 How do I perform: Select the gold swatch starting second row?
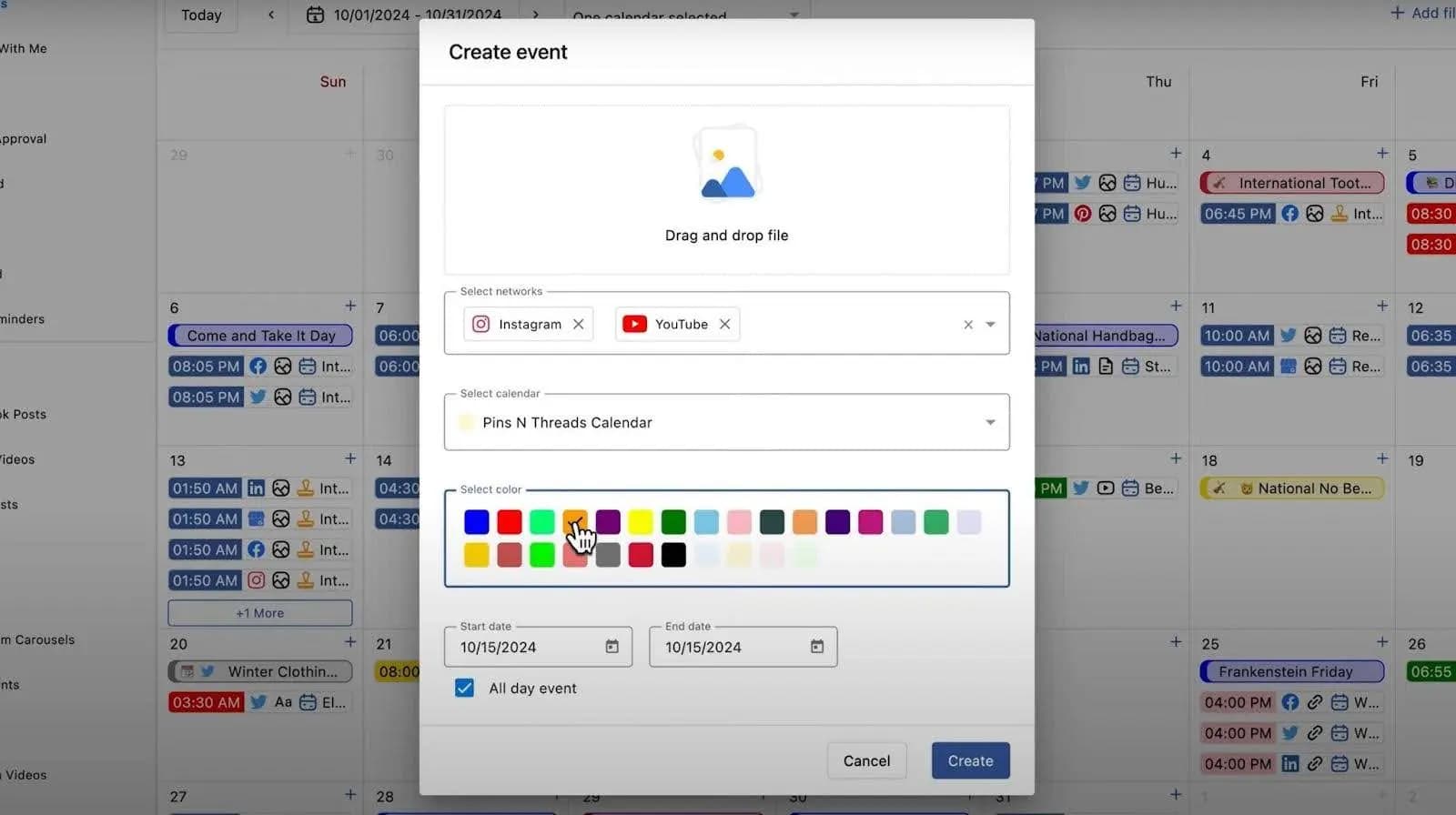(477, 555)
